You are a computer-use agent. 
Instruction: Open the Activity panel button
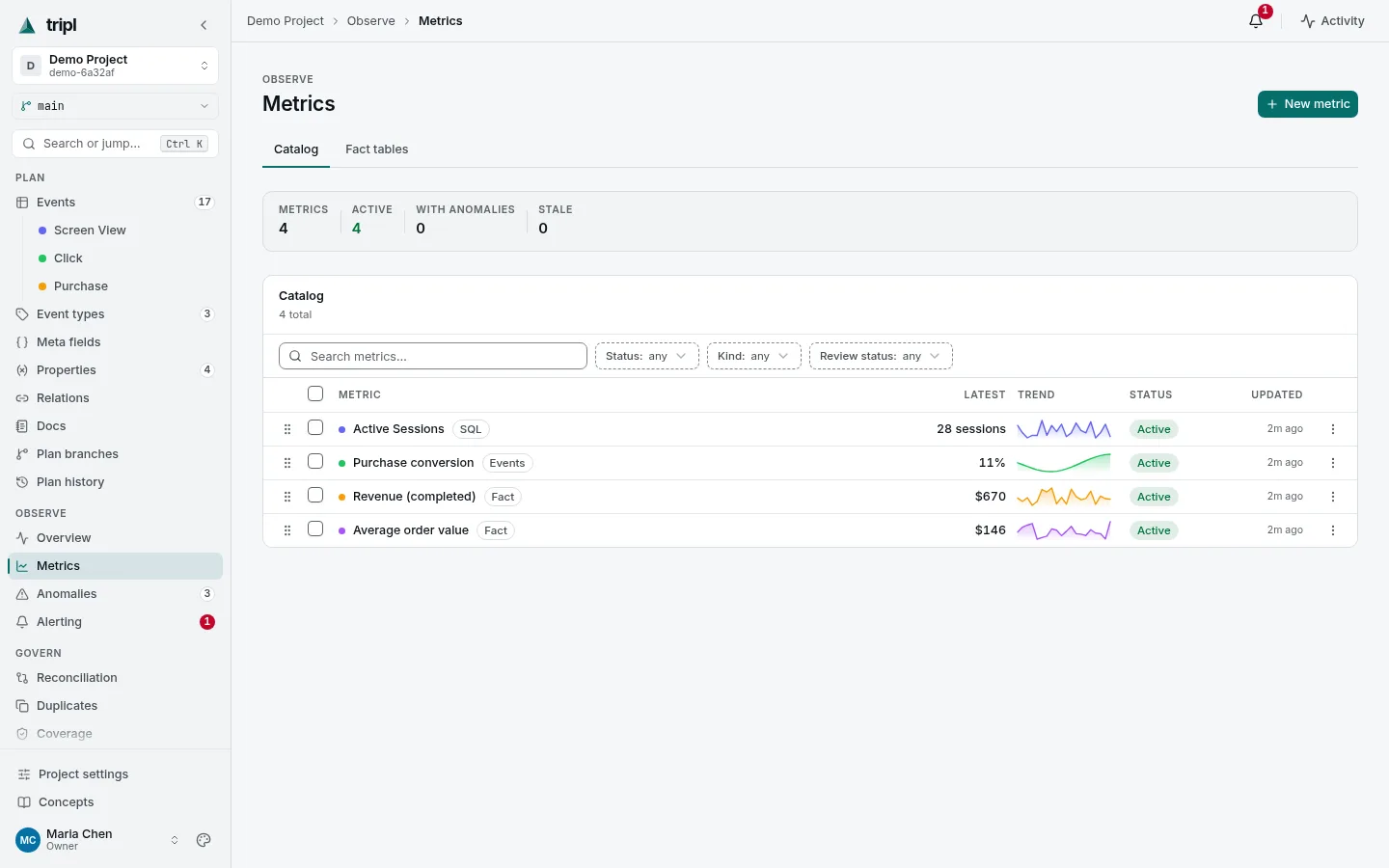[1332, 20]
